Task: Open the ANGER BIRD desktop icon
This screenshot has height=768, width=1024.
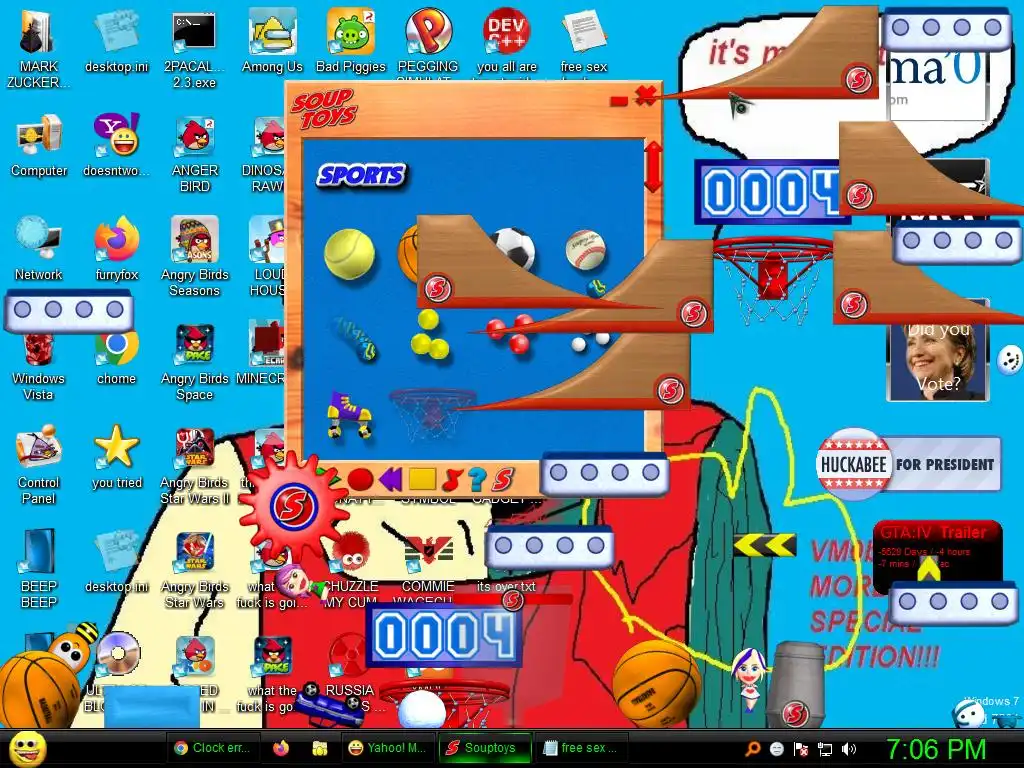Action: click(195, 154)
